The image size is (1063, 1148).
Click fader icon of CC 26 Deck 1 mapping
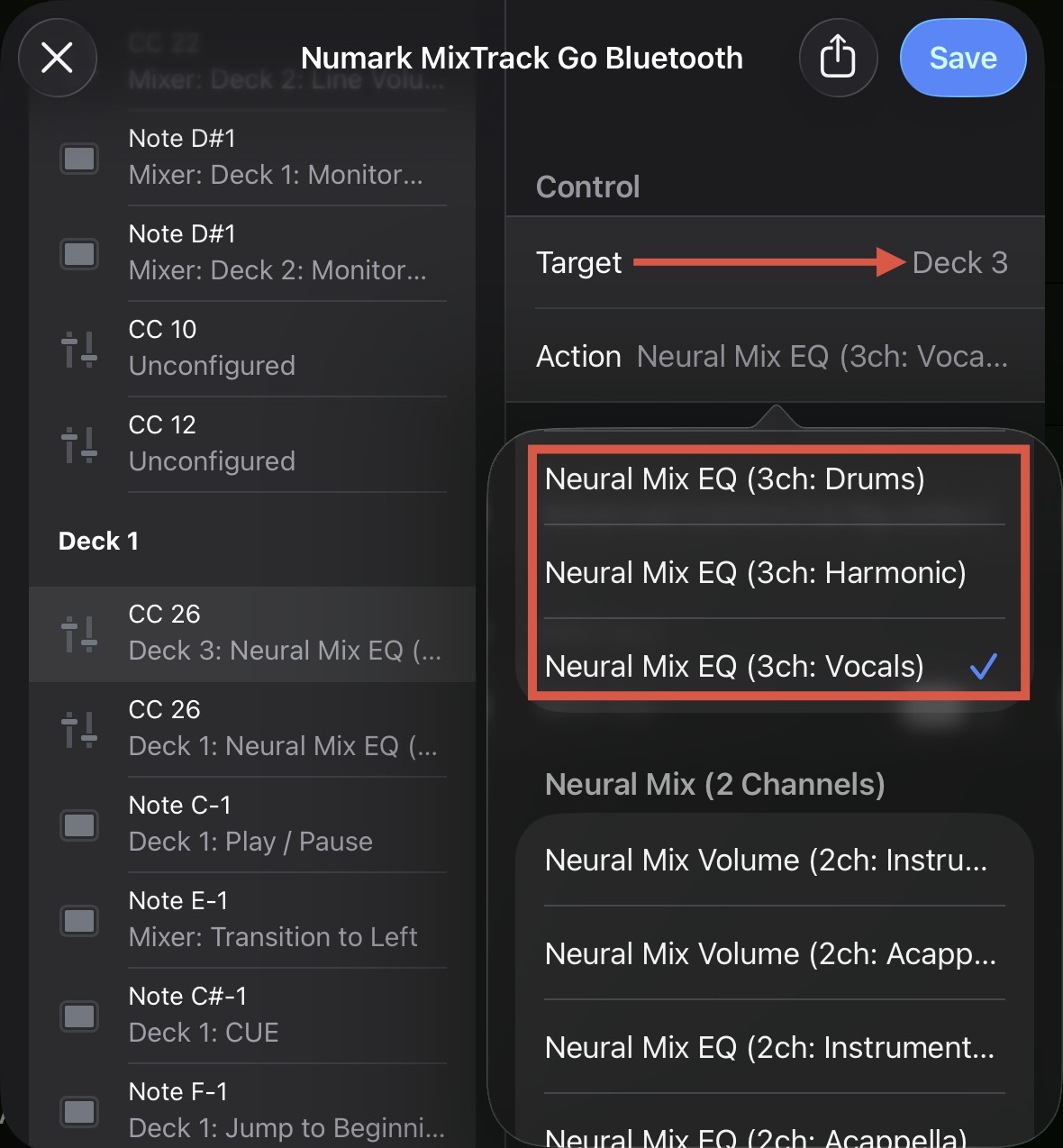(x=79, y=729)
